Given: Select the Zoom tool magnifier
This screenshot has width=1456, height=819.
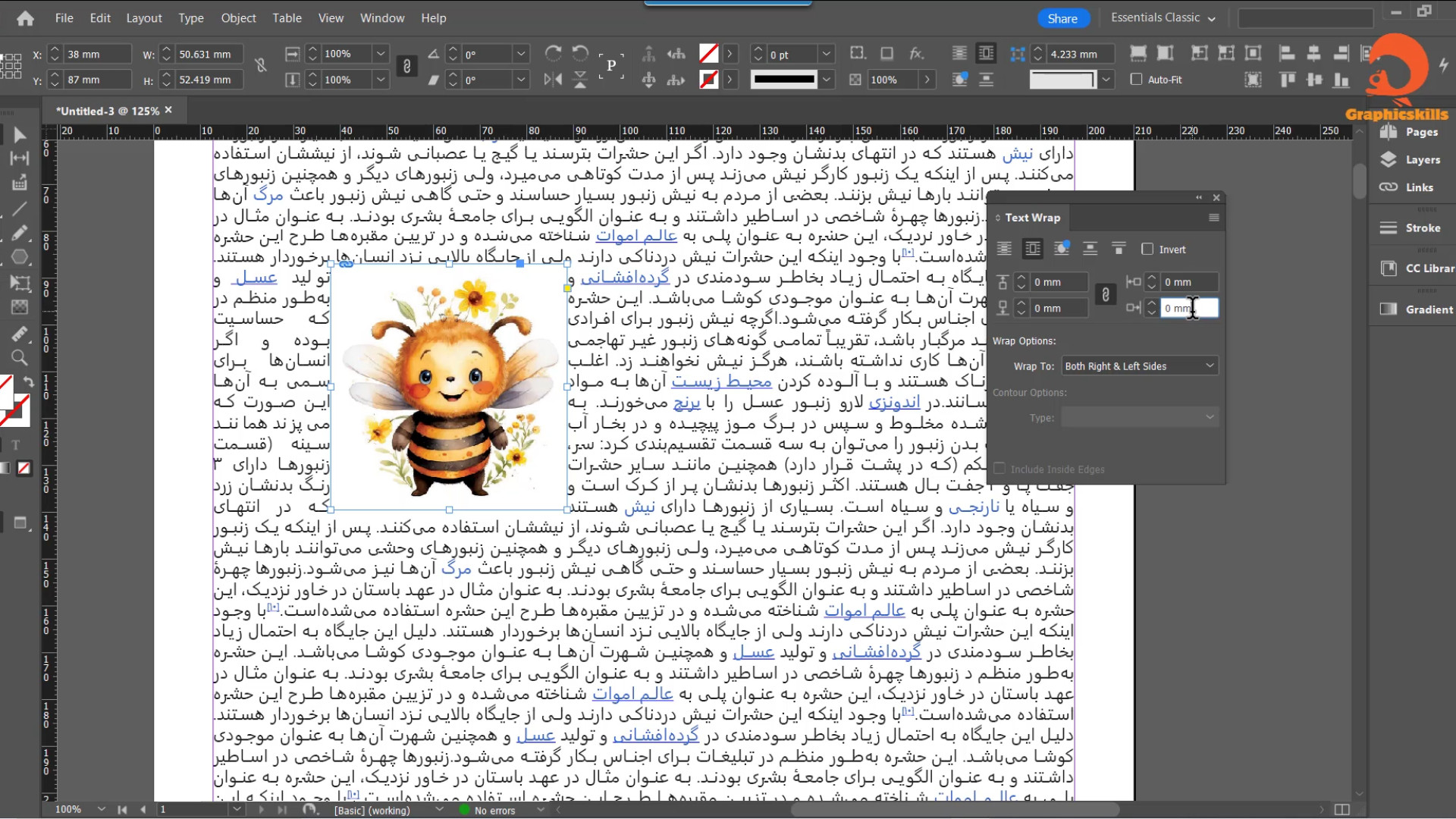Looking at the screenshot, I should [x=20, y=358].
